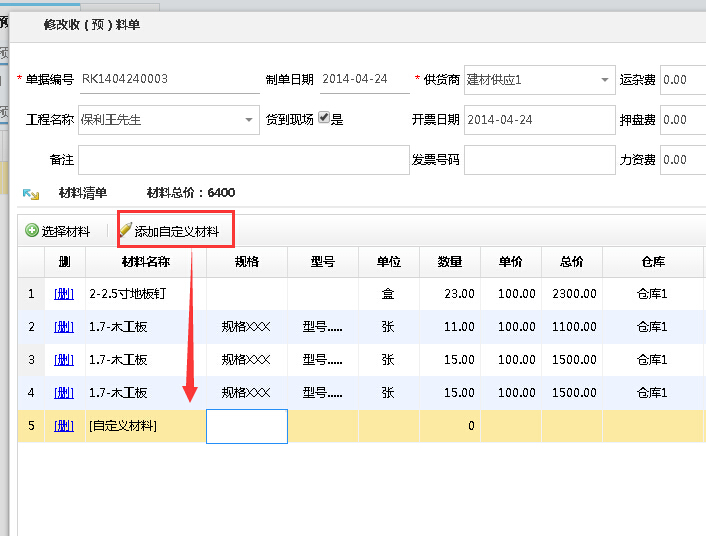Click 删 link for row 5 自定义材料

click(64, 426)
